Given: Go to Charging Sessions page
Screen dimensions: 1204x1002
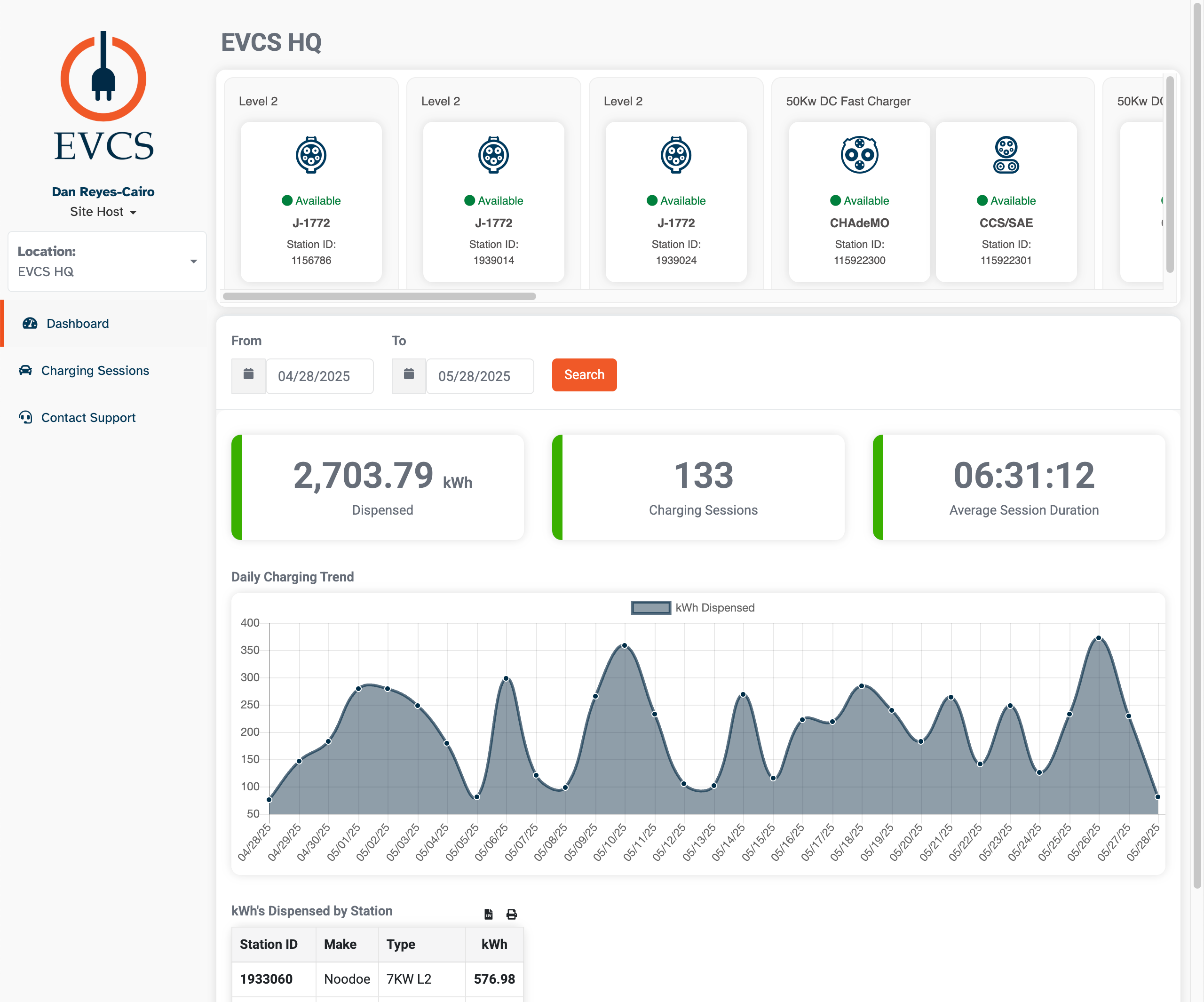Looking at the screenshot, I should pyautogui.click(x=95, y=371).
